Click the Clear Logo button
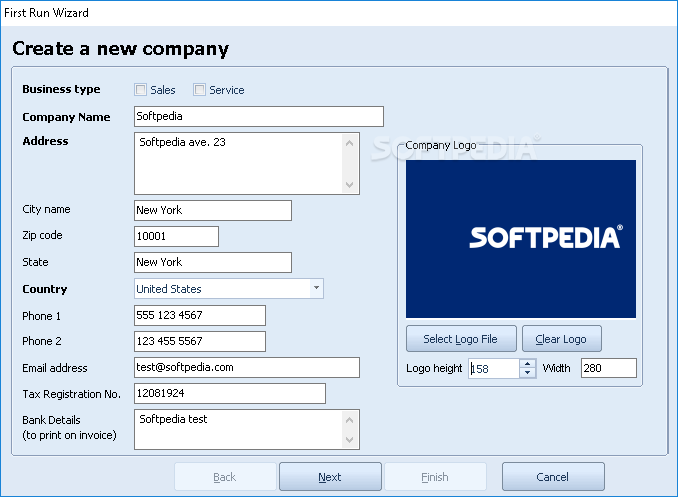This screenshot has height=497, width=678. click(561, 339)
